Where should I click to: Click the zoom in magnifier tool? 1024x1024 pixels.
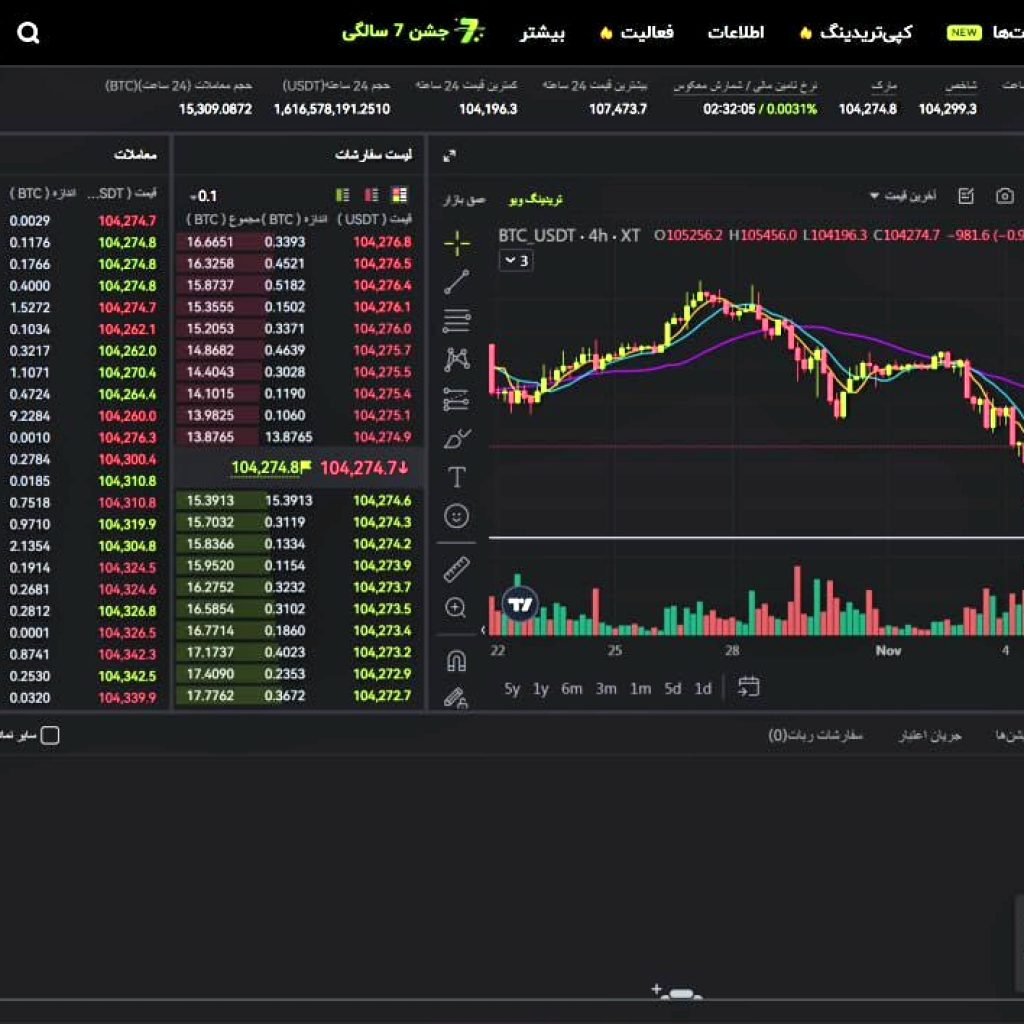pyautogui.click(x=457, y=607)
